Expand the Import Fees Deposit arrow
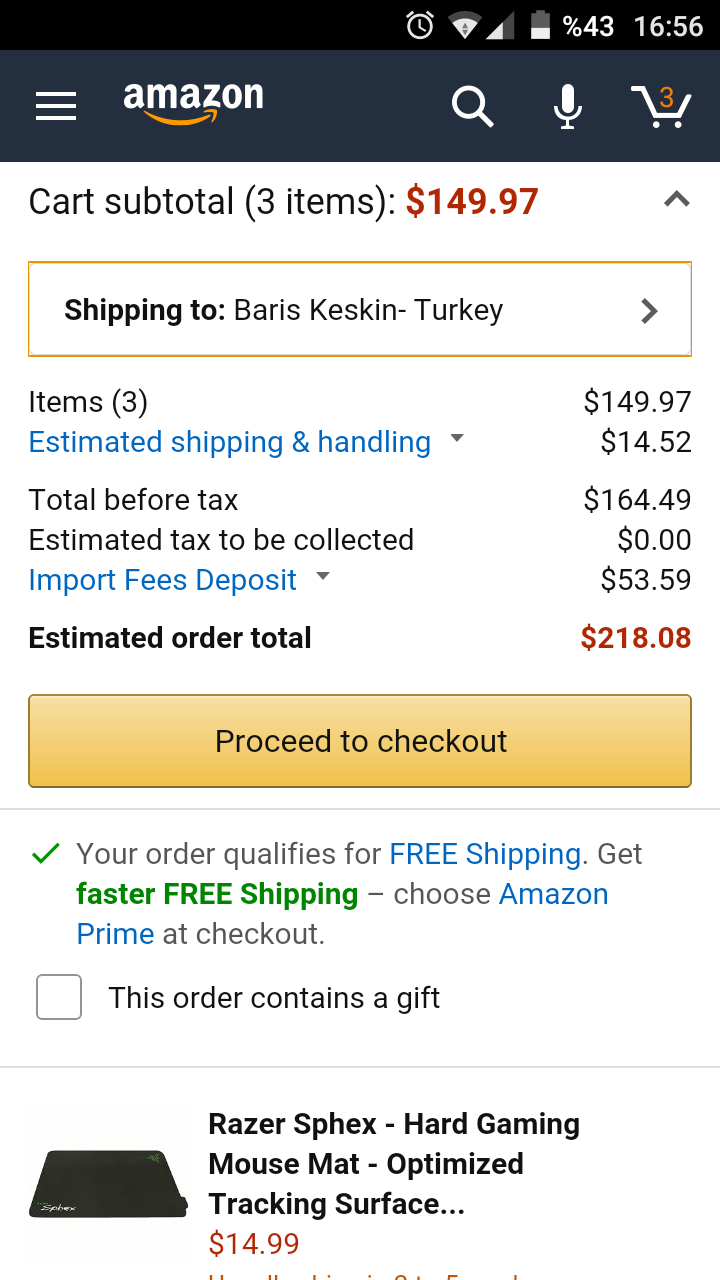Image resolution: width=720 pixels, height=1280 pixels. pos(322,576)
